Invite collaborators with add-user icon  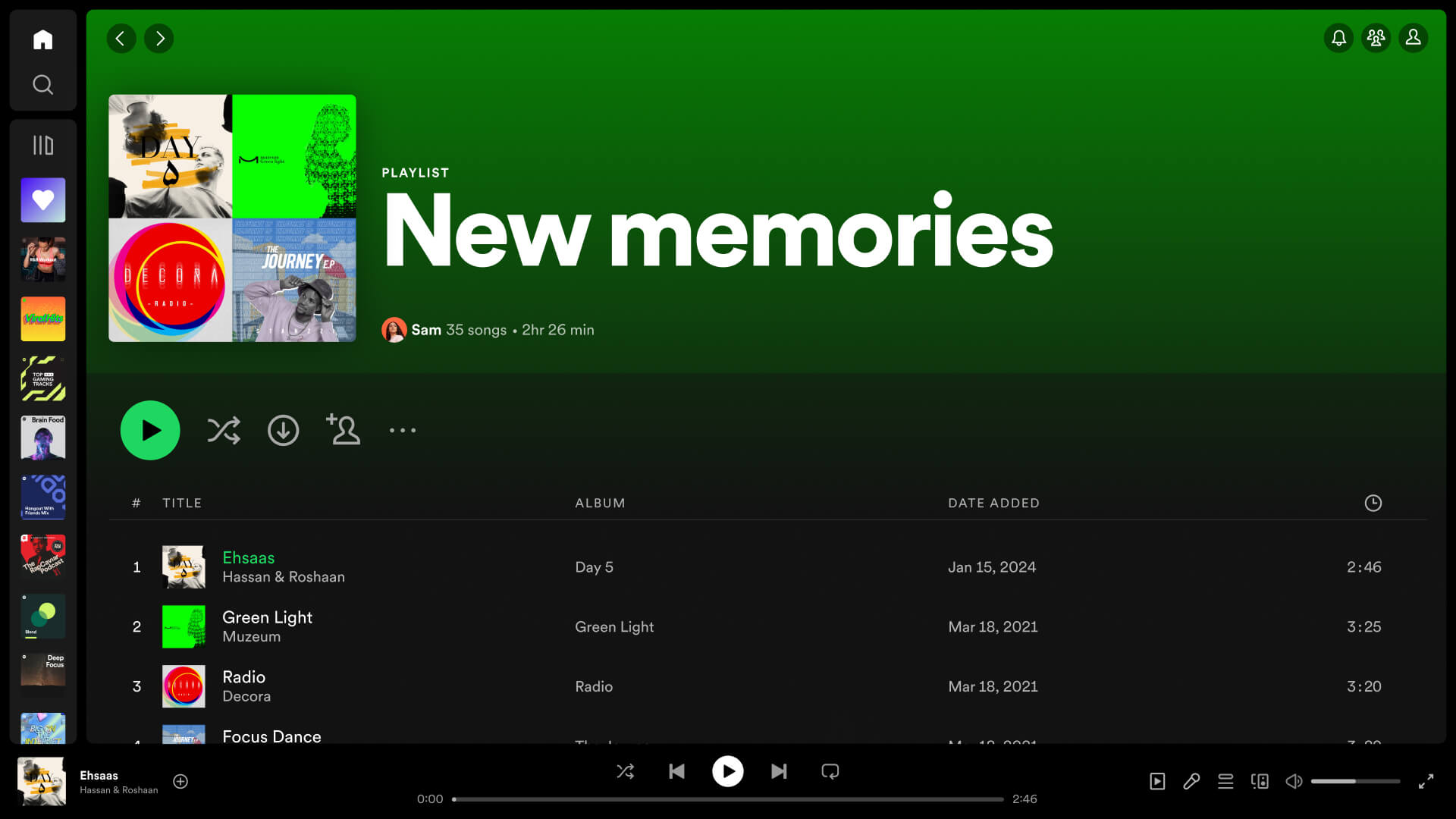(343, 429)
